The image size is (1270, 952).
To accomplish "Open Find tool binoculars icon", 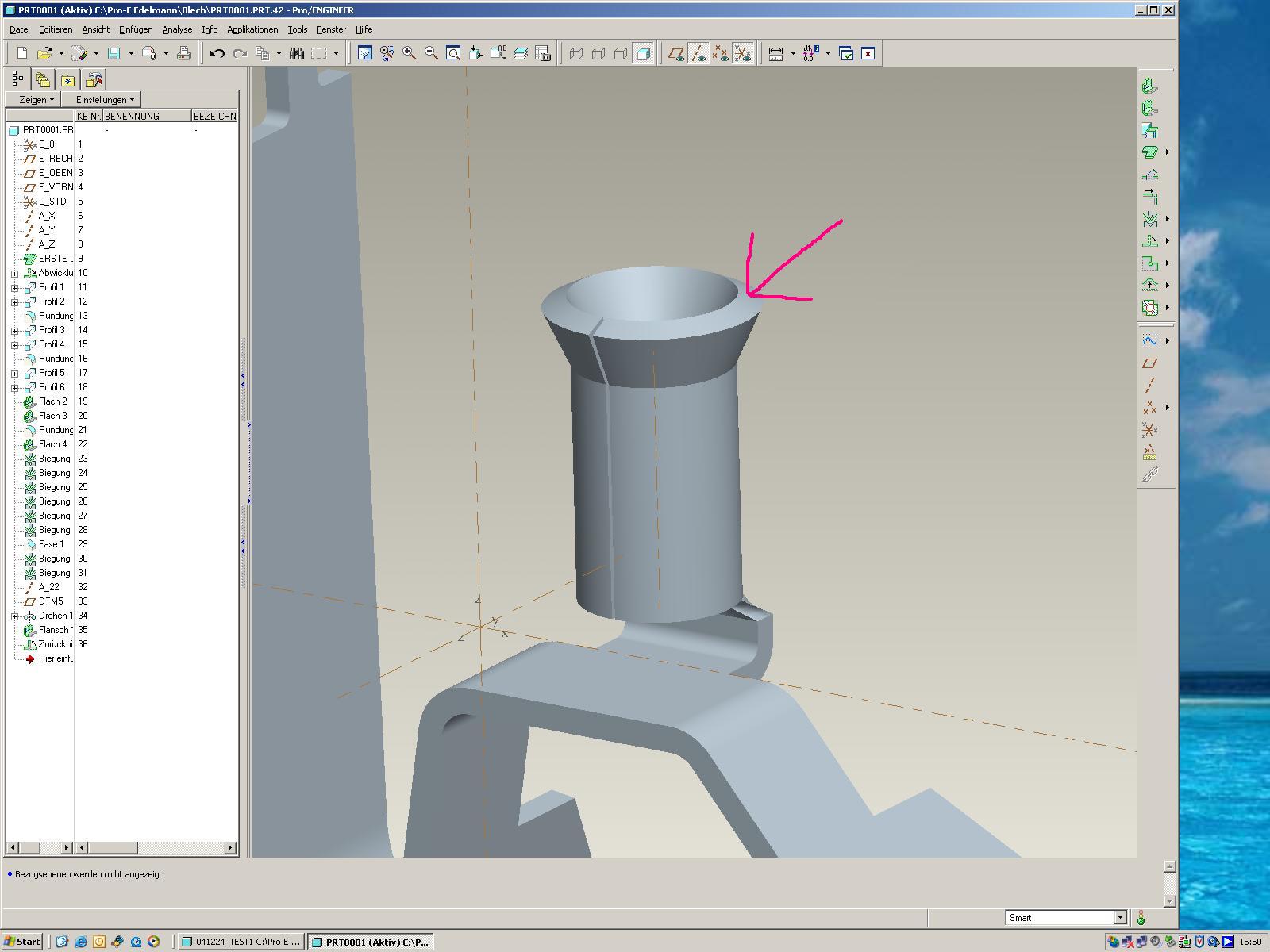I will coord(297,53).
